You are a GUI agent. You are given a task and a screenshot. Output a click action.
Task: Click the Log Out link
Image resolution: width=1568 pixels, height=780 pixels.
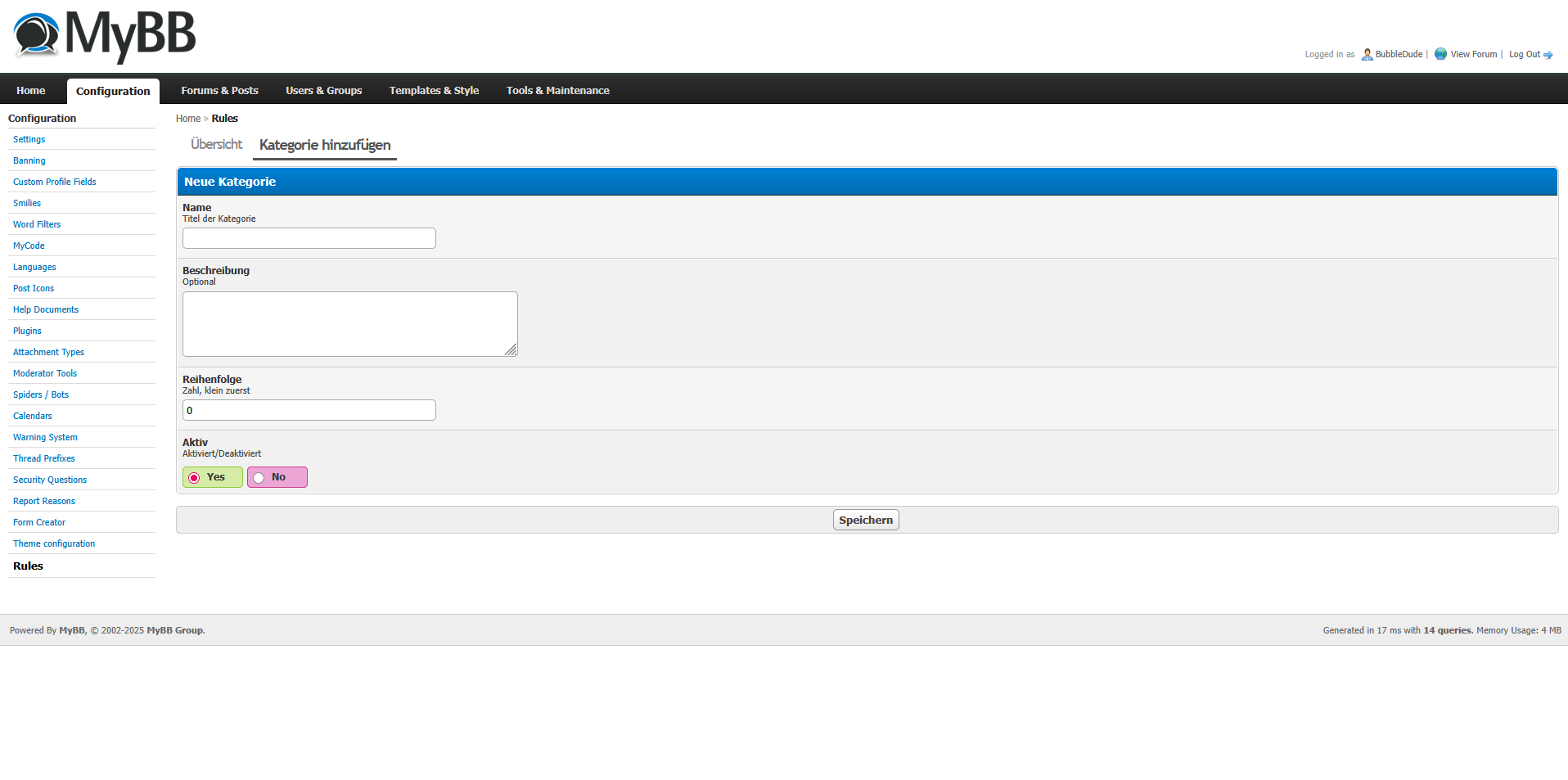(x=1524, y=55)
